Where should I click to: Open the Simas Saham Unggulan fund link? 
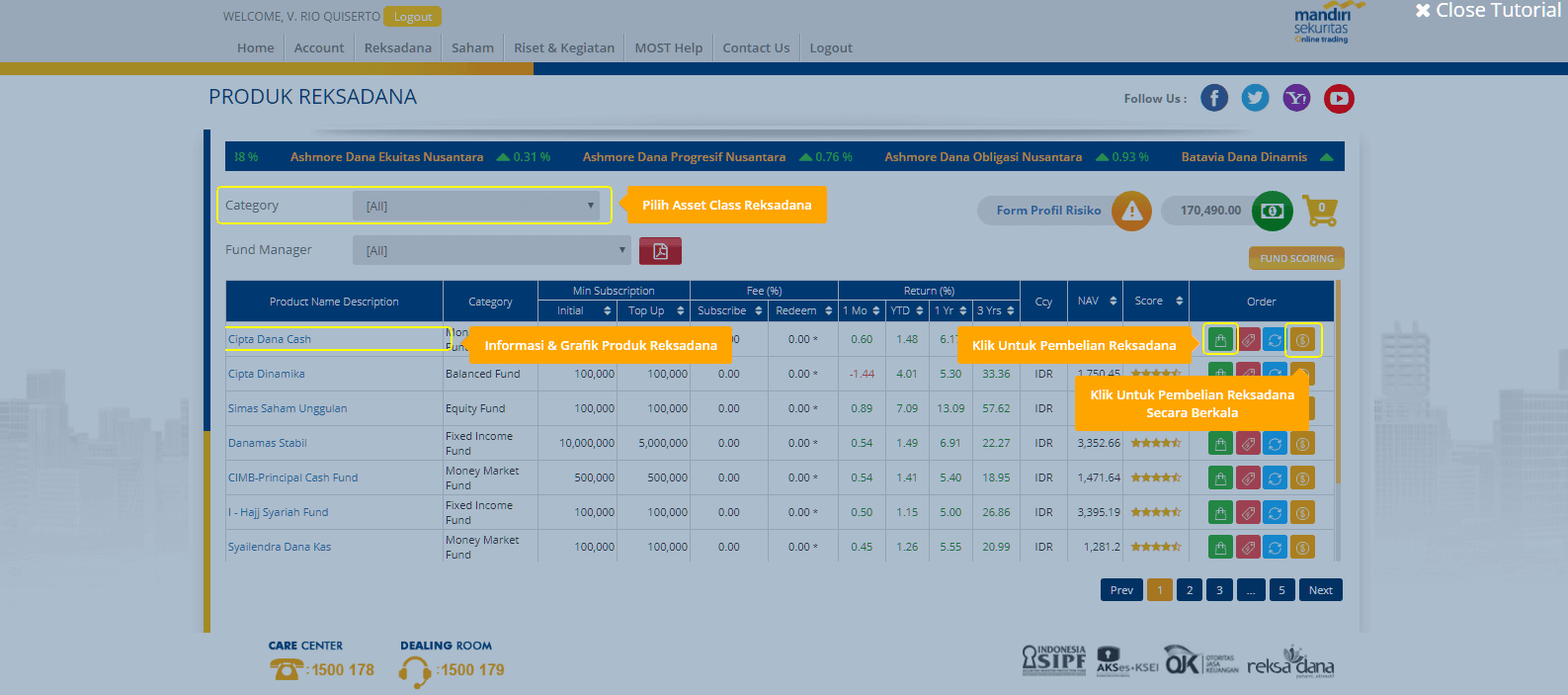coord(288,408)
